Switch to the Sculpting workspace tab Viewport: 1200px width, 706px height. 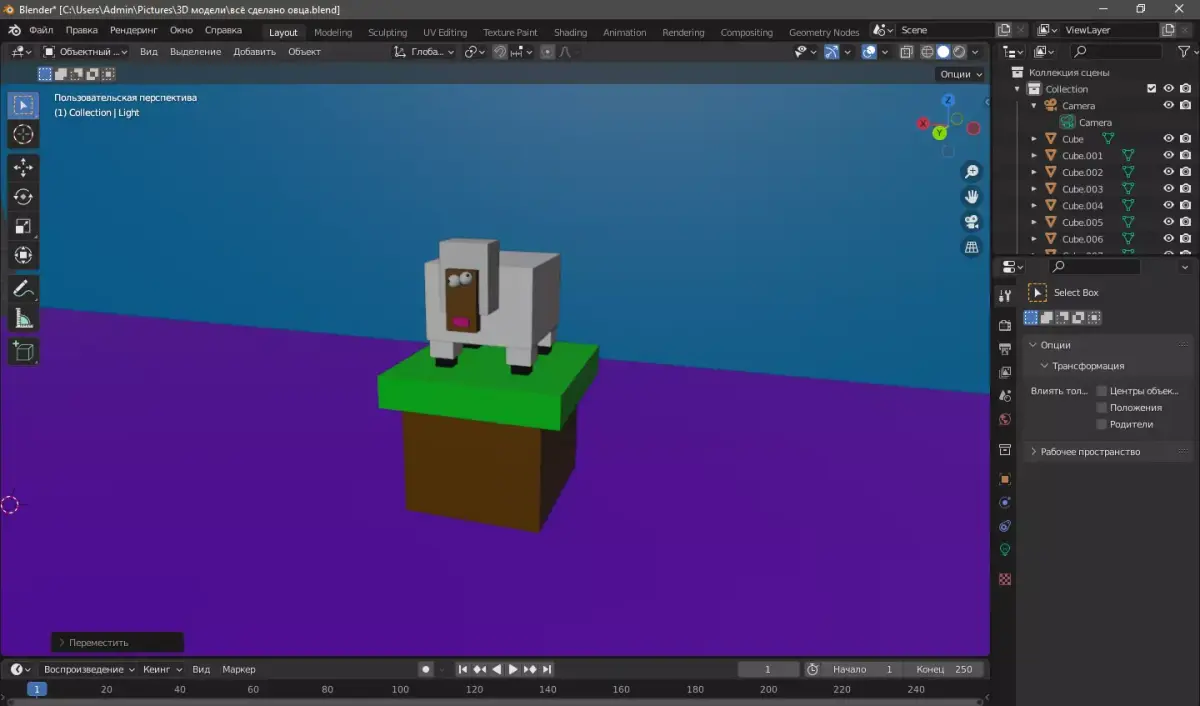click(x=387, y=32)
